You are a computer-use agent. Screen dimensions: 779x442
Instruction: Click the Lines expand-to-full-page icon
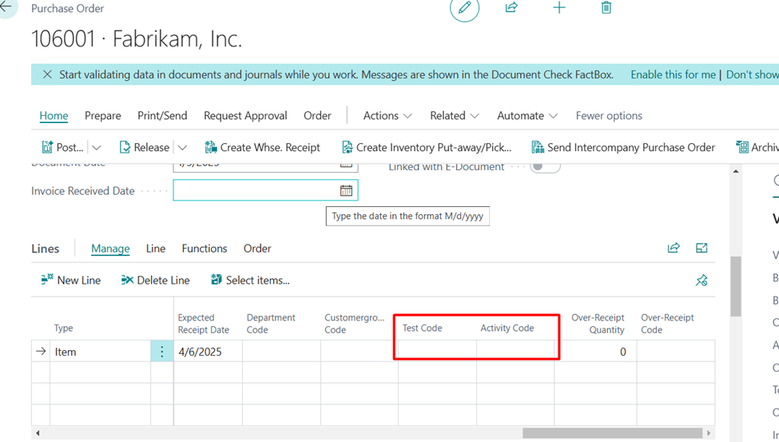(x=701, y=248)
